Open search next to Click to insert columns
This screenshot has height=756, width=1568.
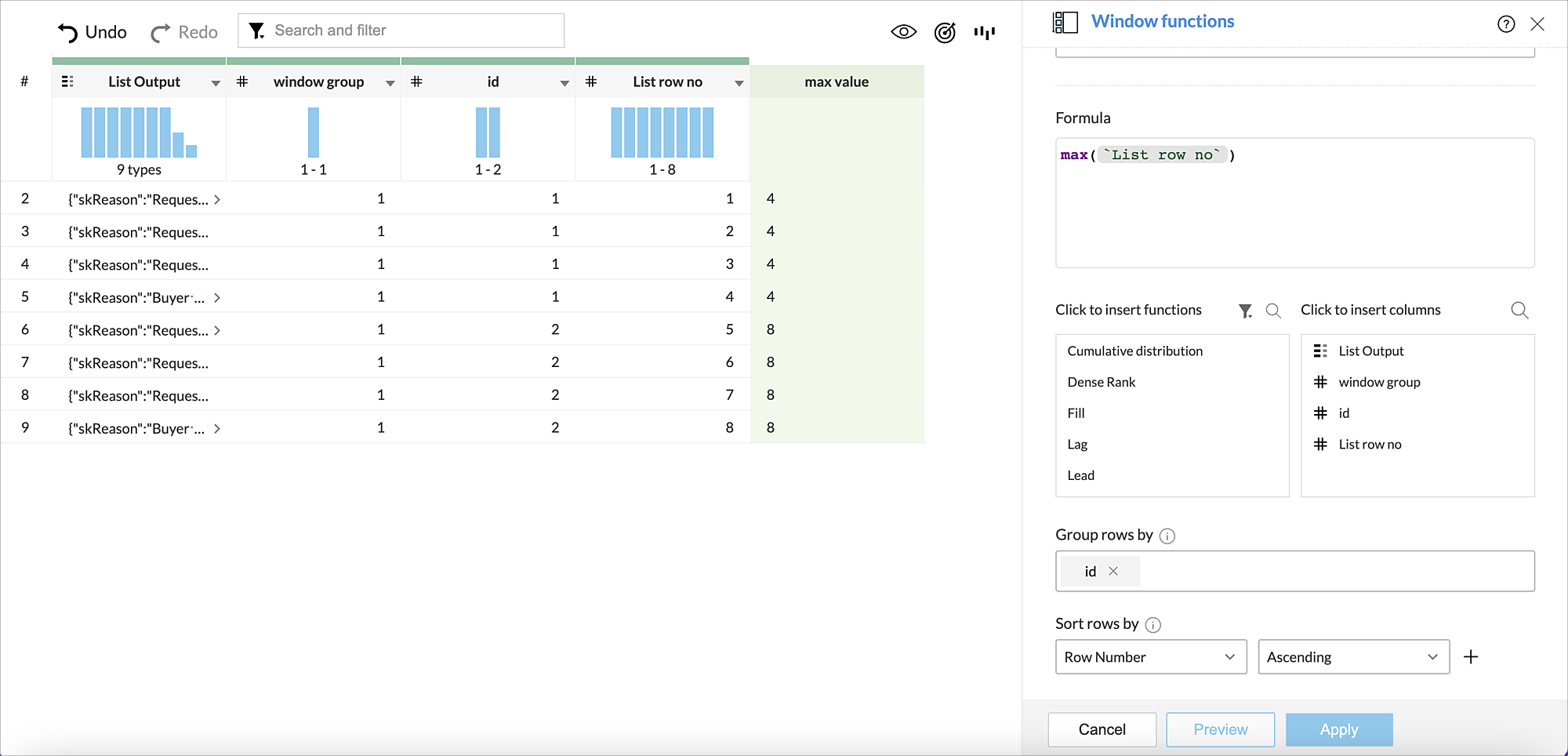pyautogui.click(x=1519, y=310)
